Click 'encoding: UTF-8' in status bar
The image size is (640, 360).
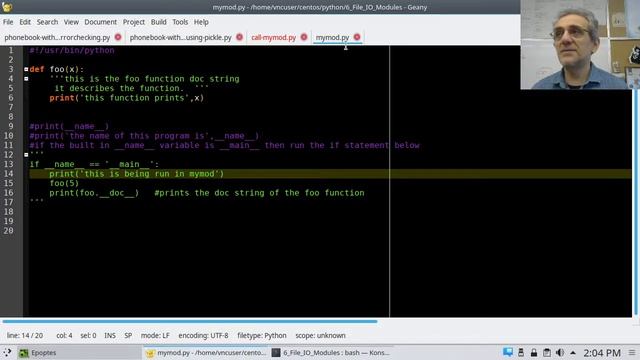point(203,336)
